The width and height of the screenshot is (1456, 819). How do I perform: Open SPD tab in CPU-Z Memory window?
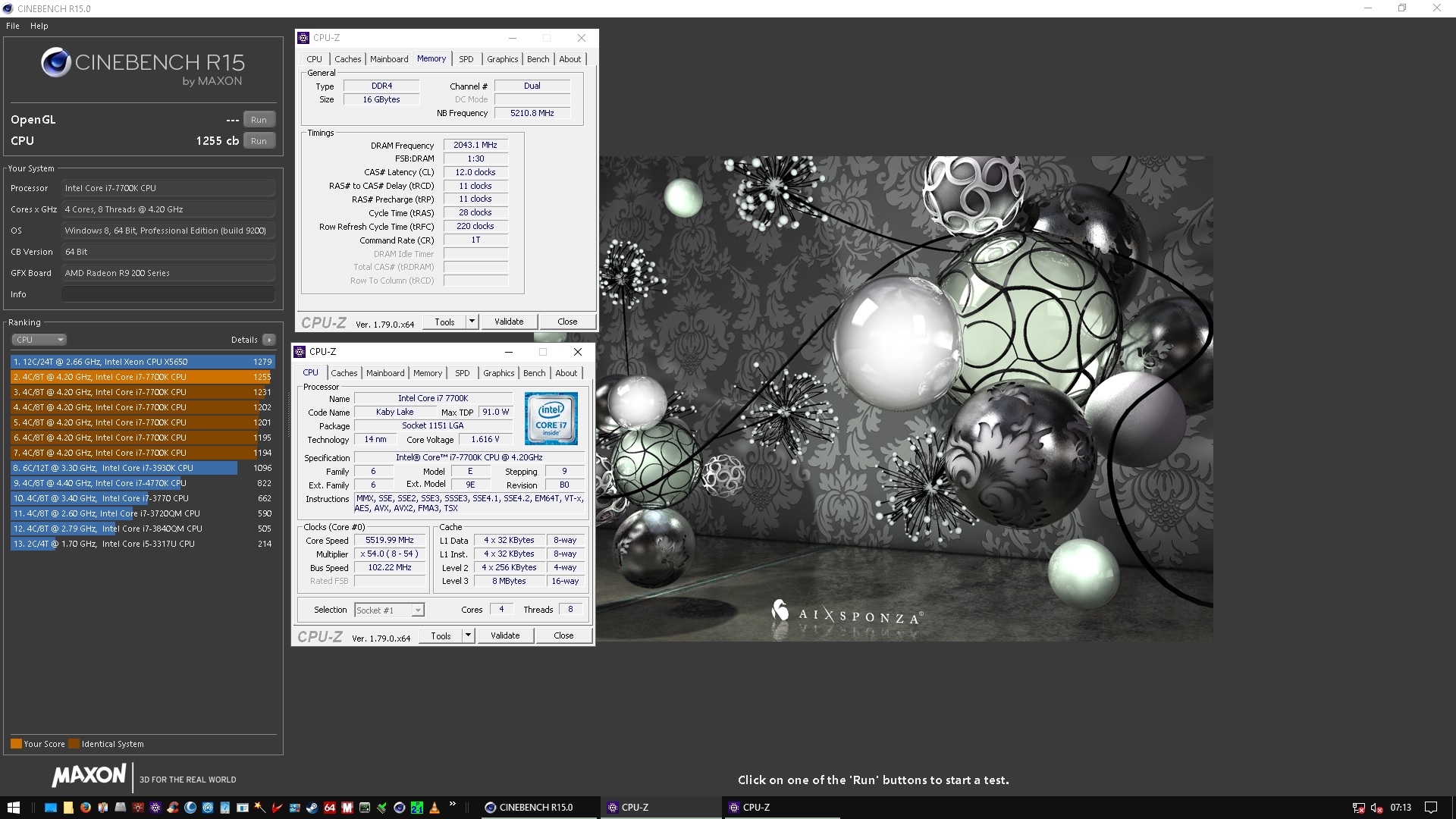click(x=466, y=59)
